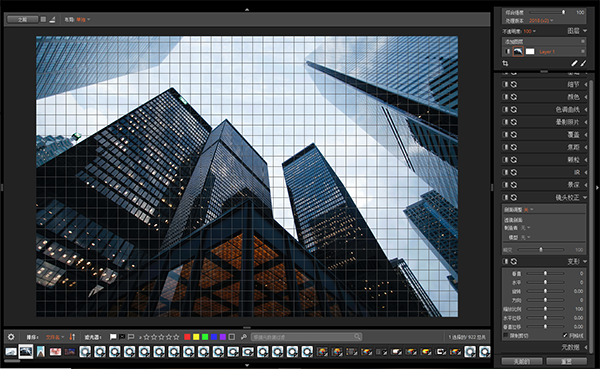This screenshot has height=369, width=600.
Task: Reset the 焦距 panel settings
Action: [514, 147]
